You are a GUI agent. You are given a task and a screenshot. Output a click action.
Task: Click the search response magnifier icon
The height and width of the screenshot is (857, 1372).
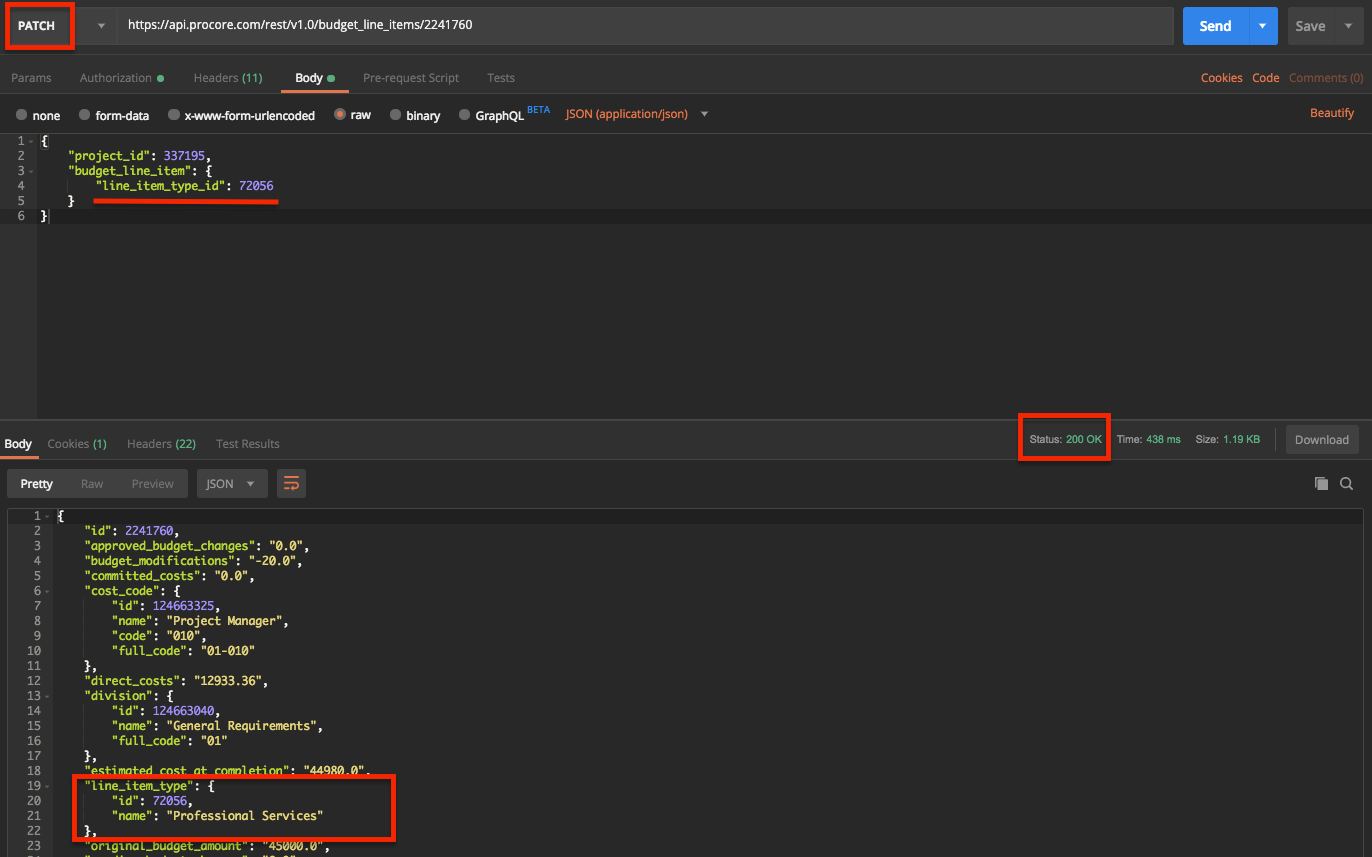point(1347,484)
